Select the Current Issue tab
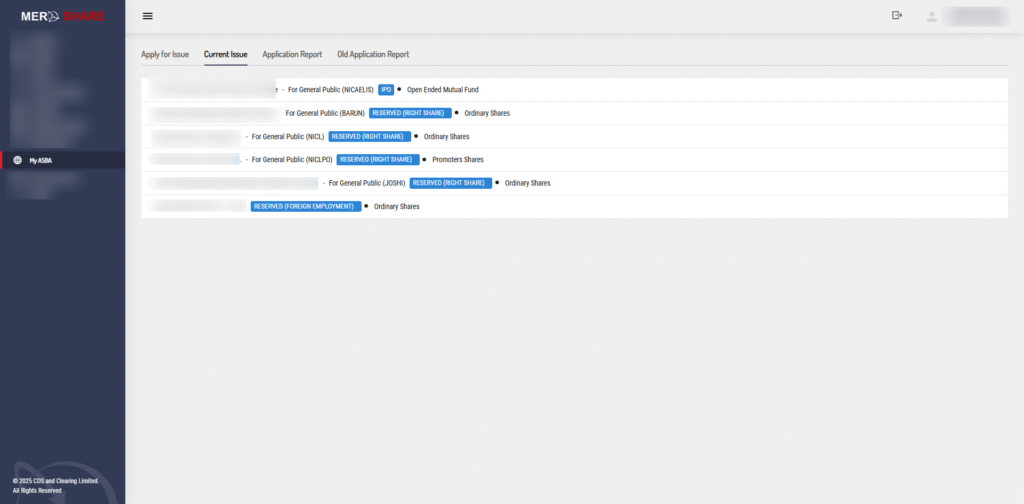 click(225, 55)
